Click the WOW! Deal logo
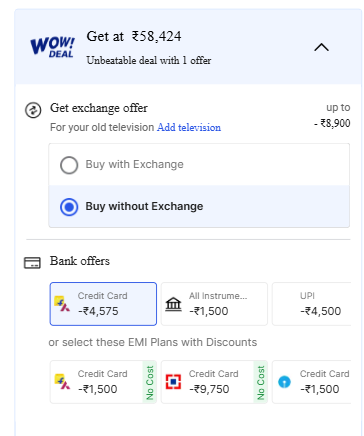The width and height of the screenshot is (364, 436). (52, 47)
